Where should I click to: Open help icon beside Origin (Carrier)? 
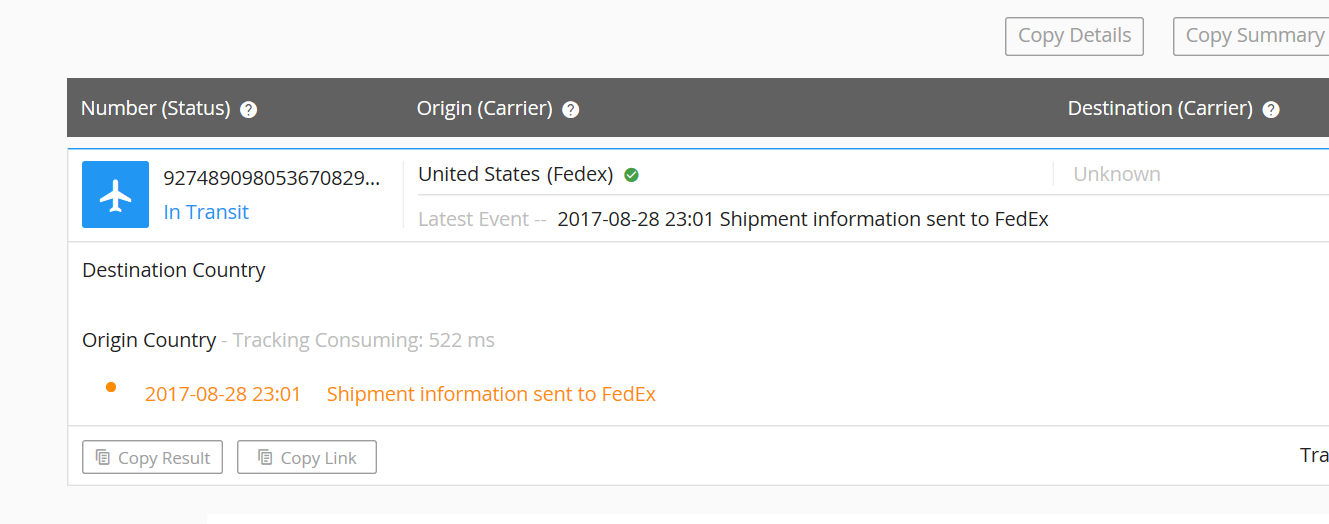[x=571, y=109]
